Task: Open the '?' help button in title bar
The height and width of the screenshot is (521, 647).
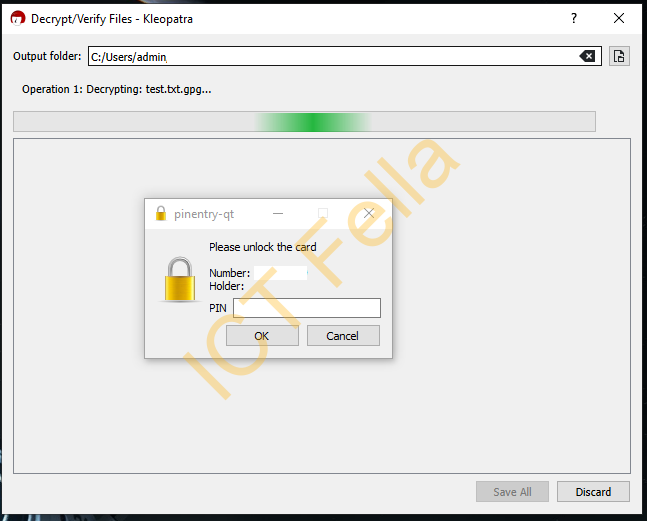Action: tap(574, 18)
